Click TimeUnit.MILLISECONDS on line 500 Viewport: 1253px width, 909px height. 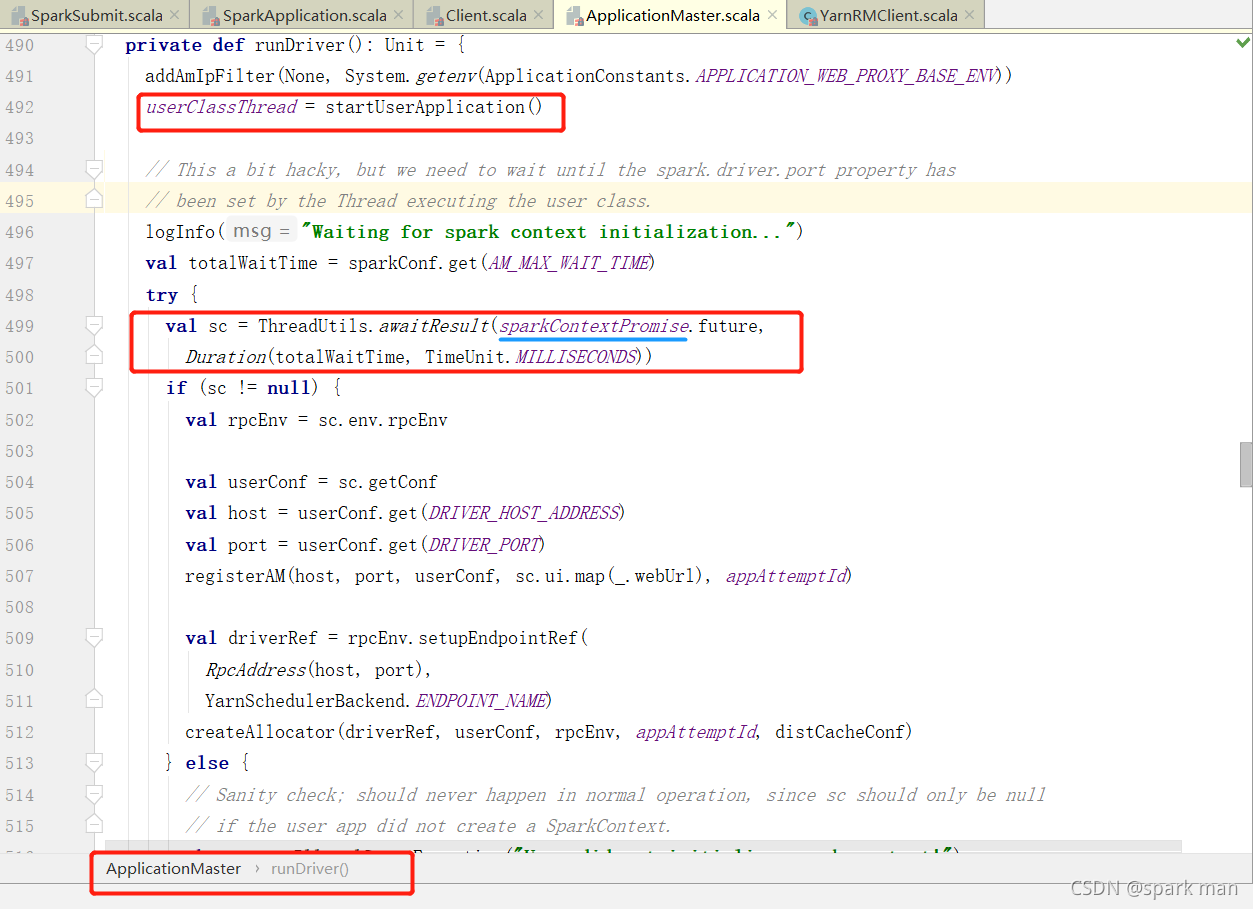[530, 357]
